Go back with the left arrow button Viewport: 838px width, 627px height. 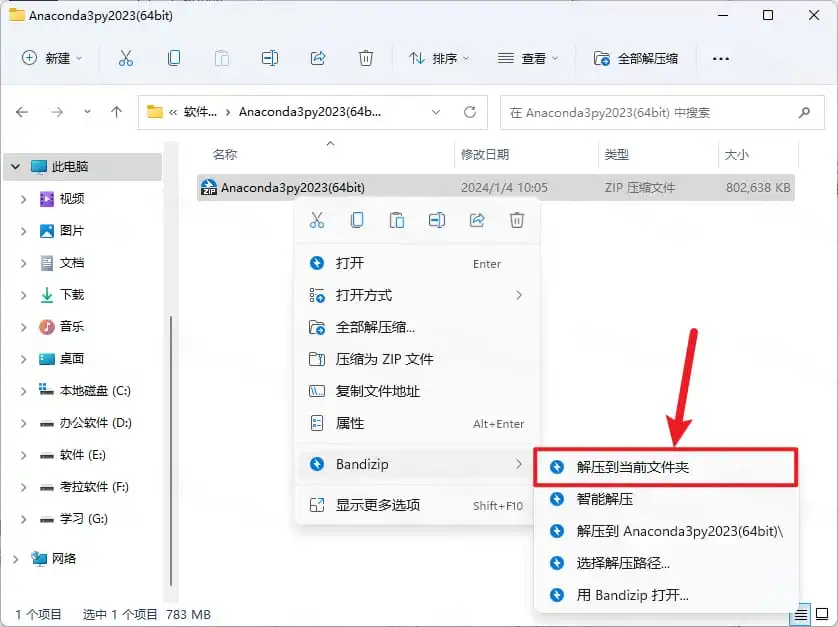click(x=22, y=112)
